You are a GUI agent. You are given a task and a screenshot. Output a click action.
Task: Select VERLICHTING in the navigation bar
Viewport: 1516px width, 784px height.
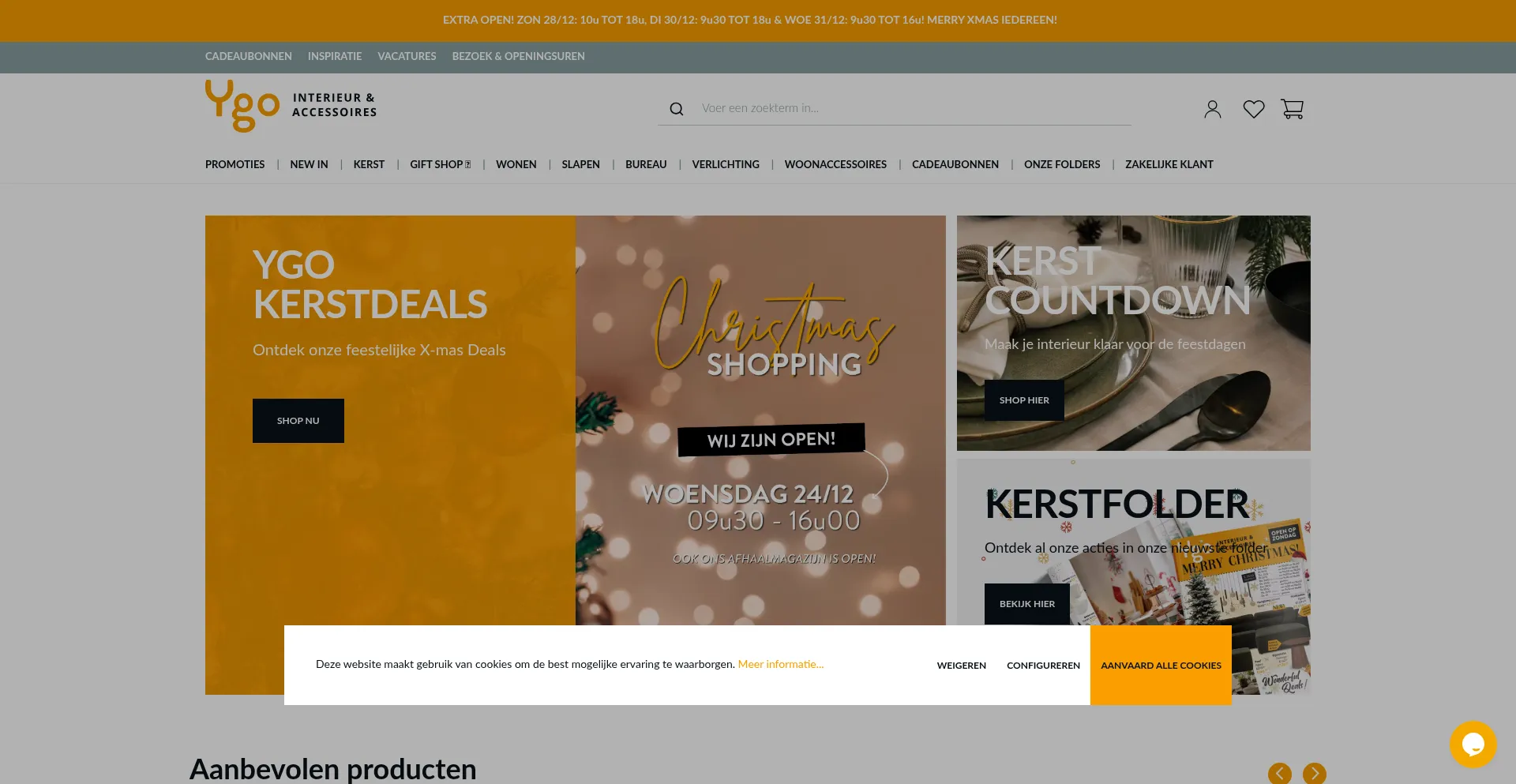click(x=726, y=164)
